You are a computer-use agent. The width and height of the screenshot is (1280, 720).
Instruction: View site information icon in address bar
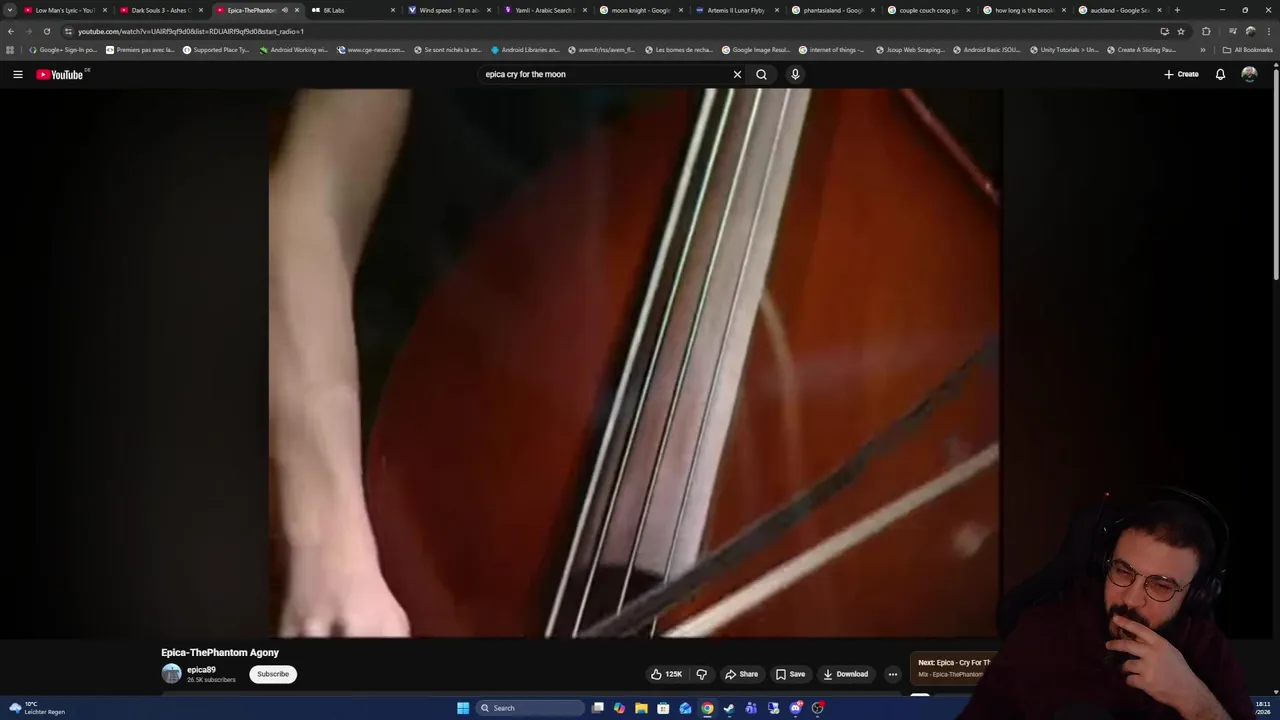click(68, 31)
